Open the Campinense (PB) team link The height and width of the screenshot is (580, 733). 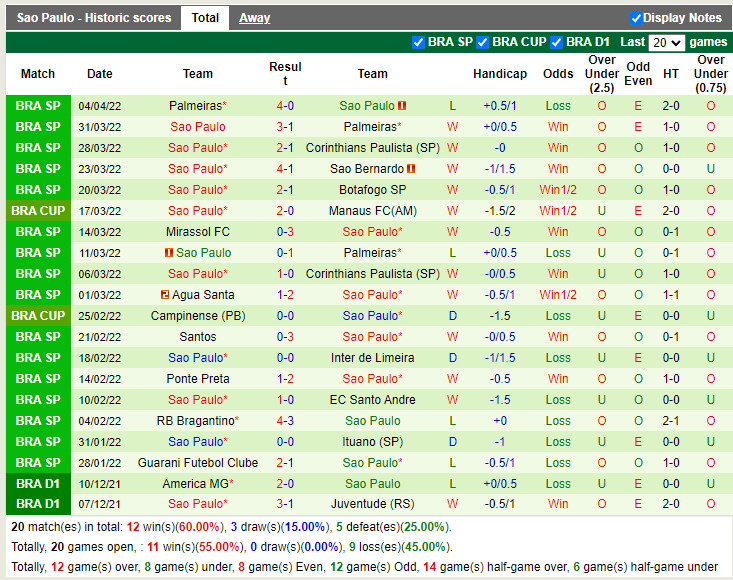click(198, 316)
